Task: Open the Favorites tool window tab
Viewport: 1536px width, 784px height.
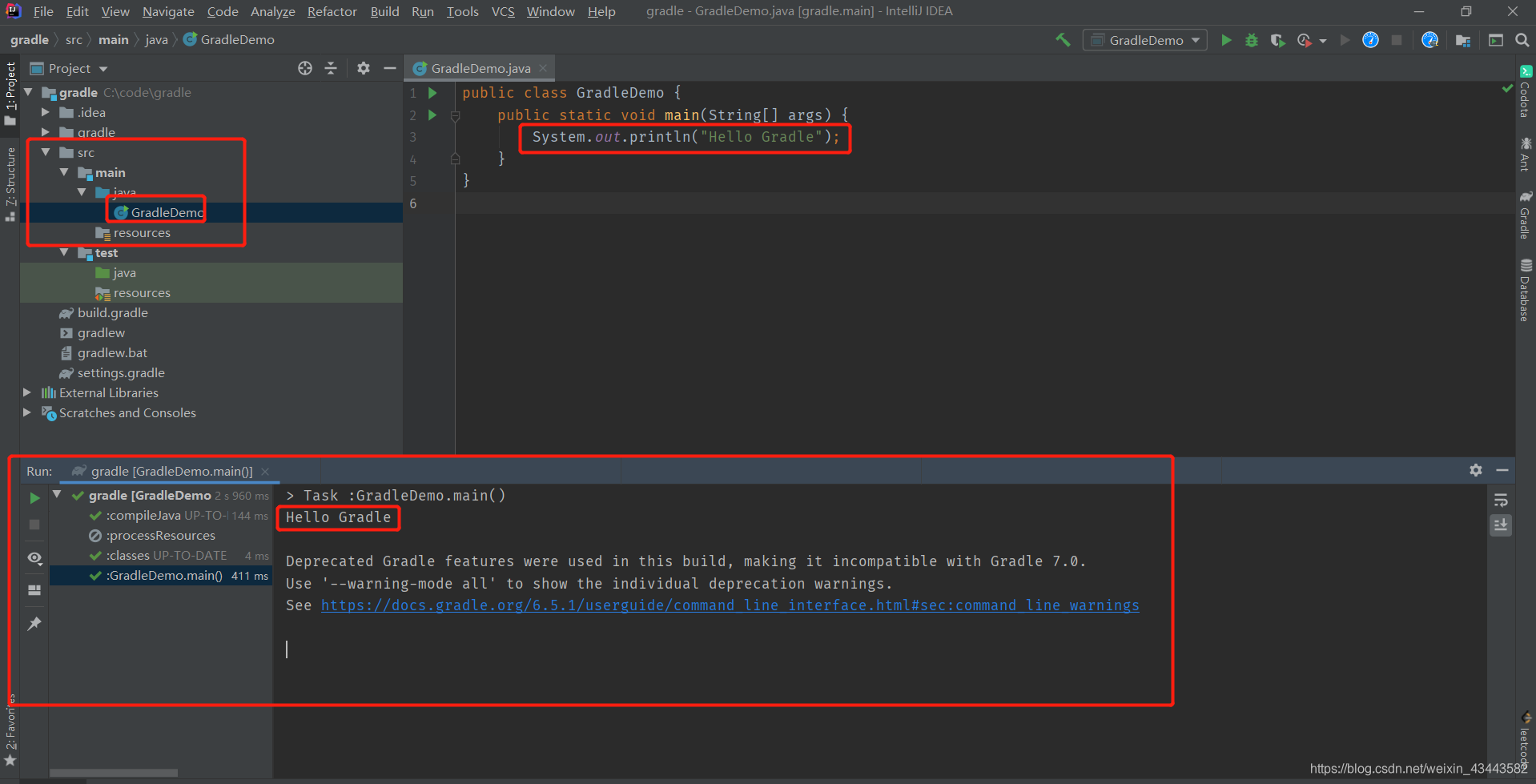Action: [10, 731]
